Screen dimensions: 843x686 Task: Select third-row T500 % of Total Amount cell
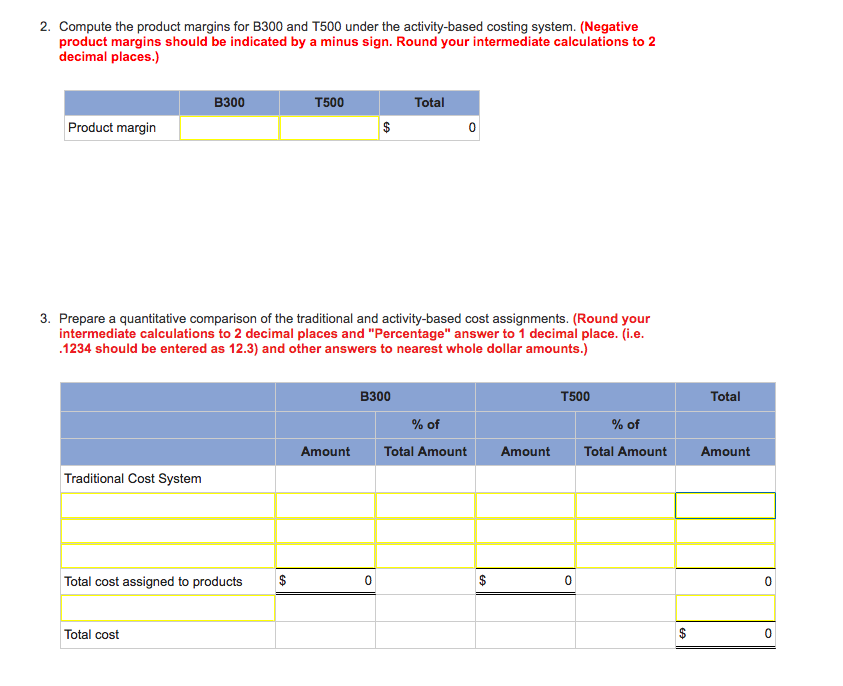(x=625, y=556)
